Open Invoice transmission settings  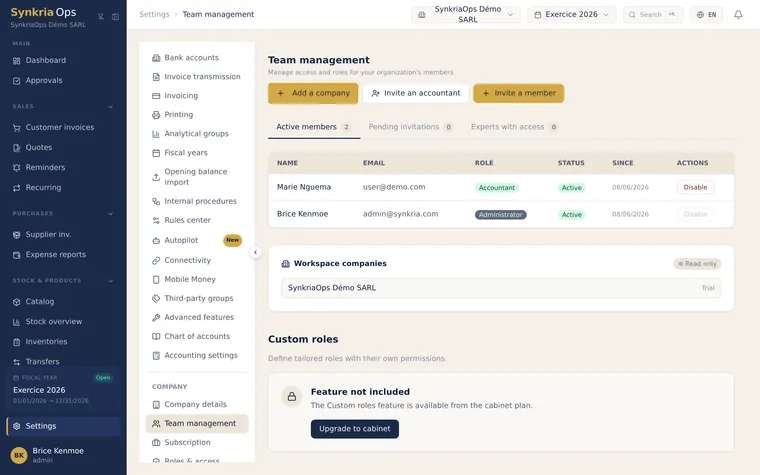point(197,77)
